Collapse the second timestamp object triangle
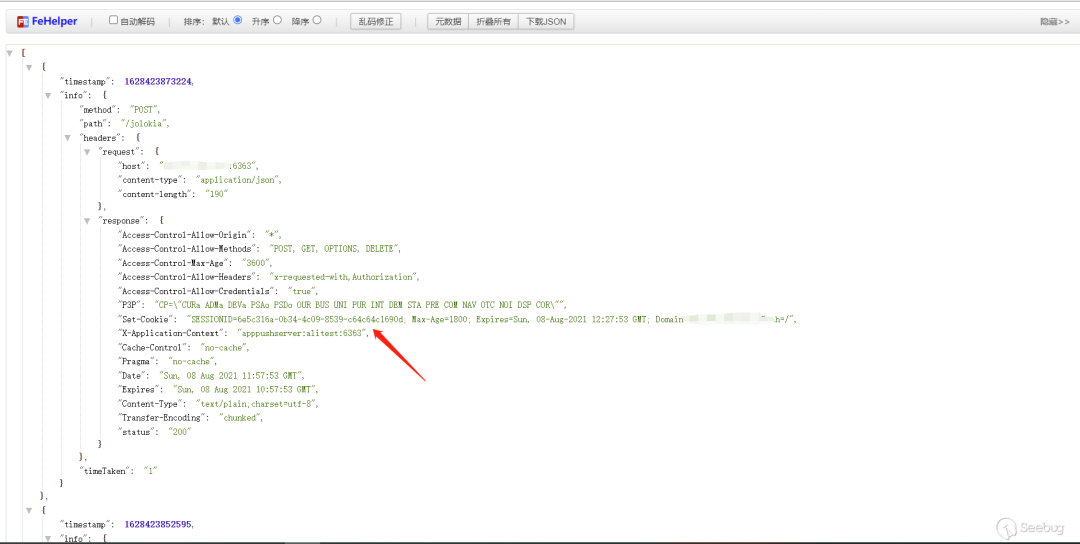Image resolution: width=1080 pixels, height=544 pixels. (29, 510)
